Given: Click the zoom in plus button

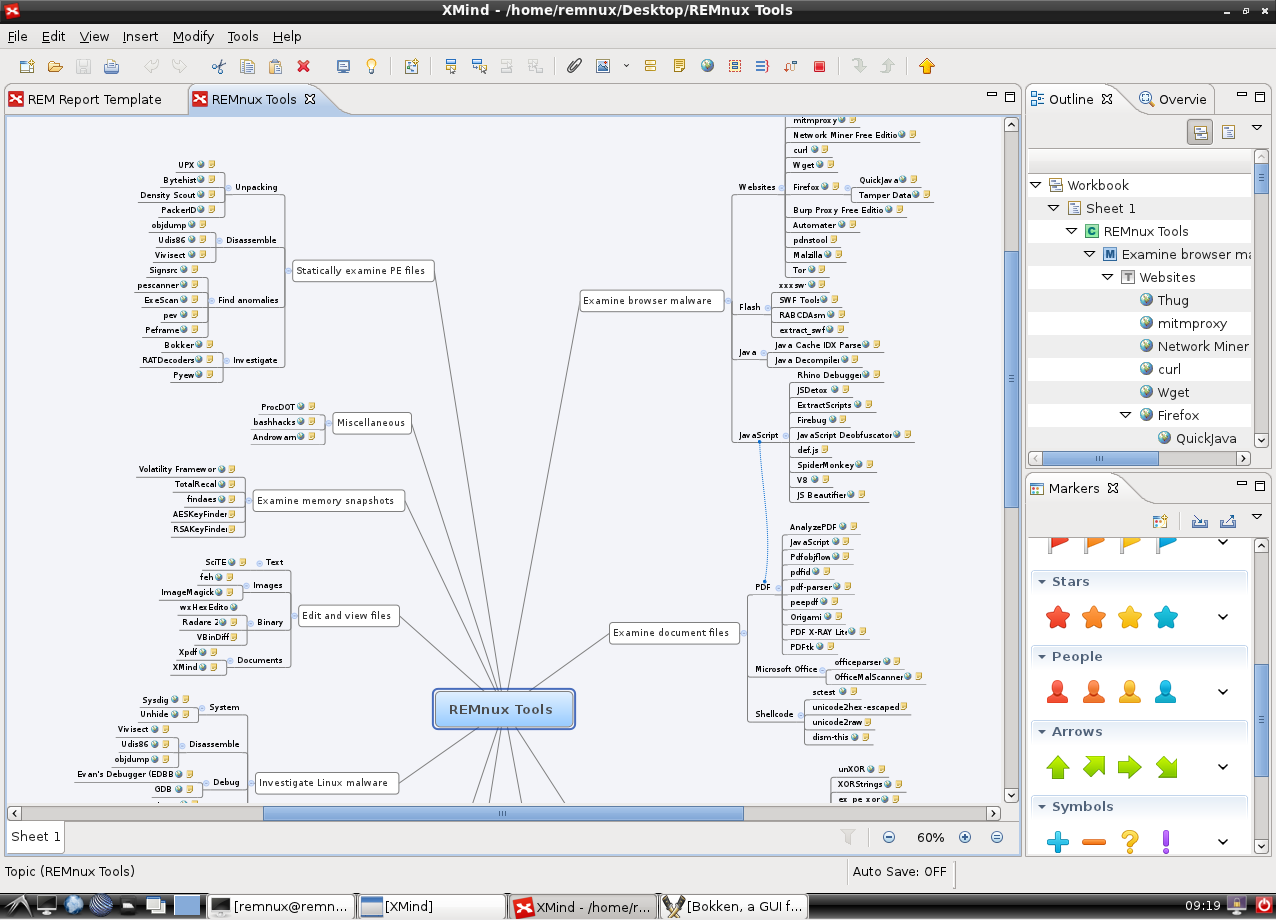Looking at the screenshot, I should [x=965, y=837].
